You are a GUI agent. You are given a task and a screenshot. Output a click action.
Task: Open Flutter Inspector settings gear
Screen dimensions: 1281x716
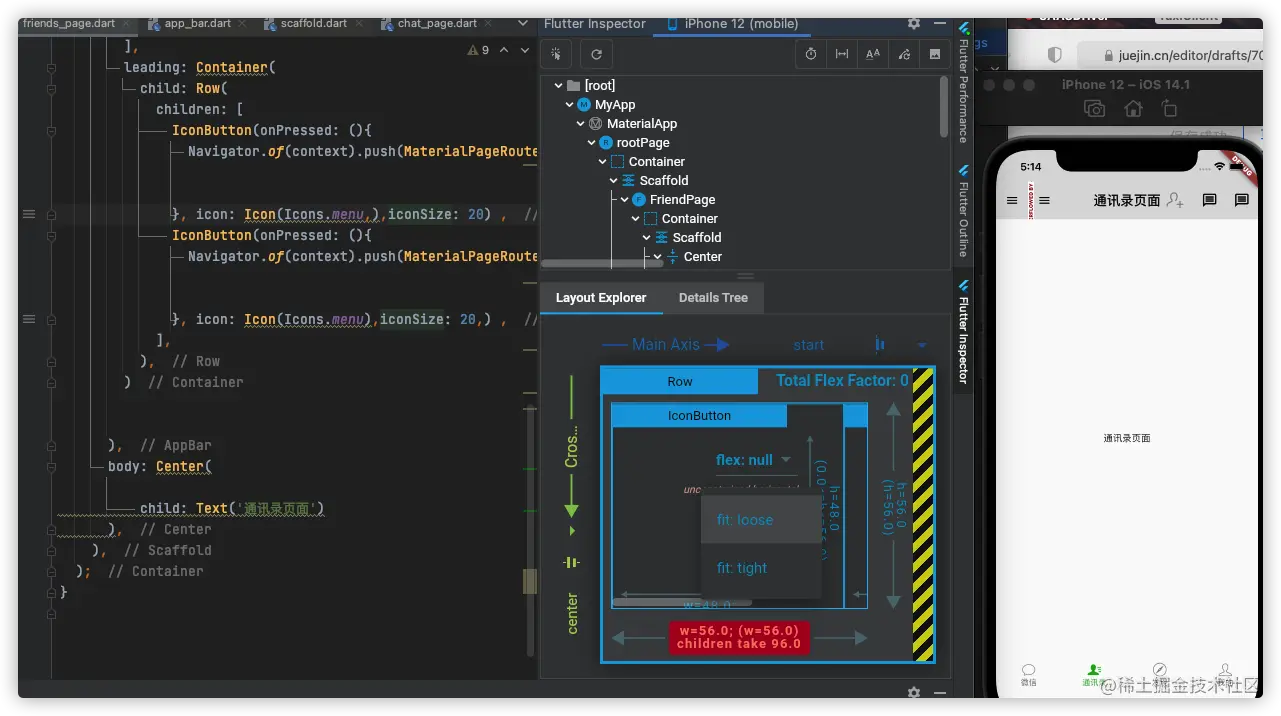pos(914,23)
